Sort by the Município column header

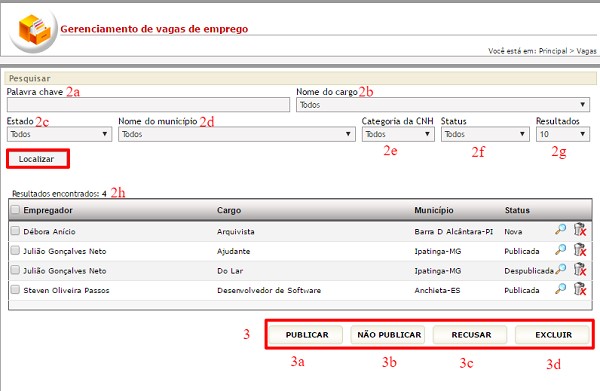tap(434, 210)
